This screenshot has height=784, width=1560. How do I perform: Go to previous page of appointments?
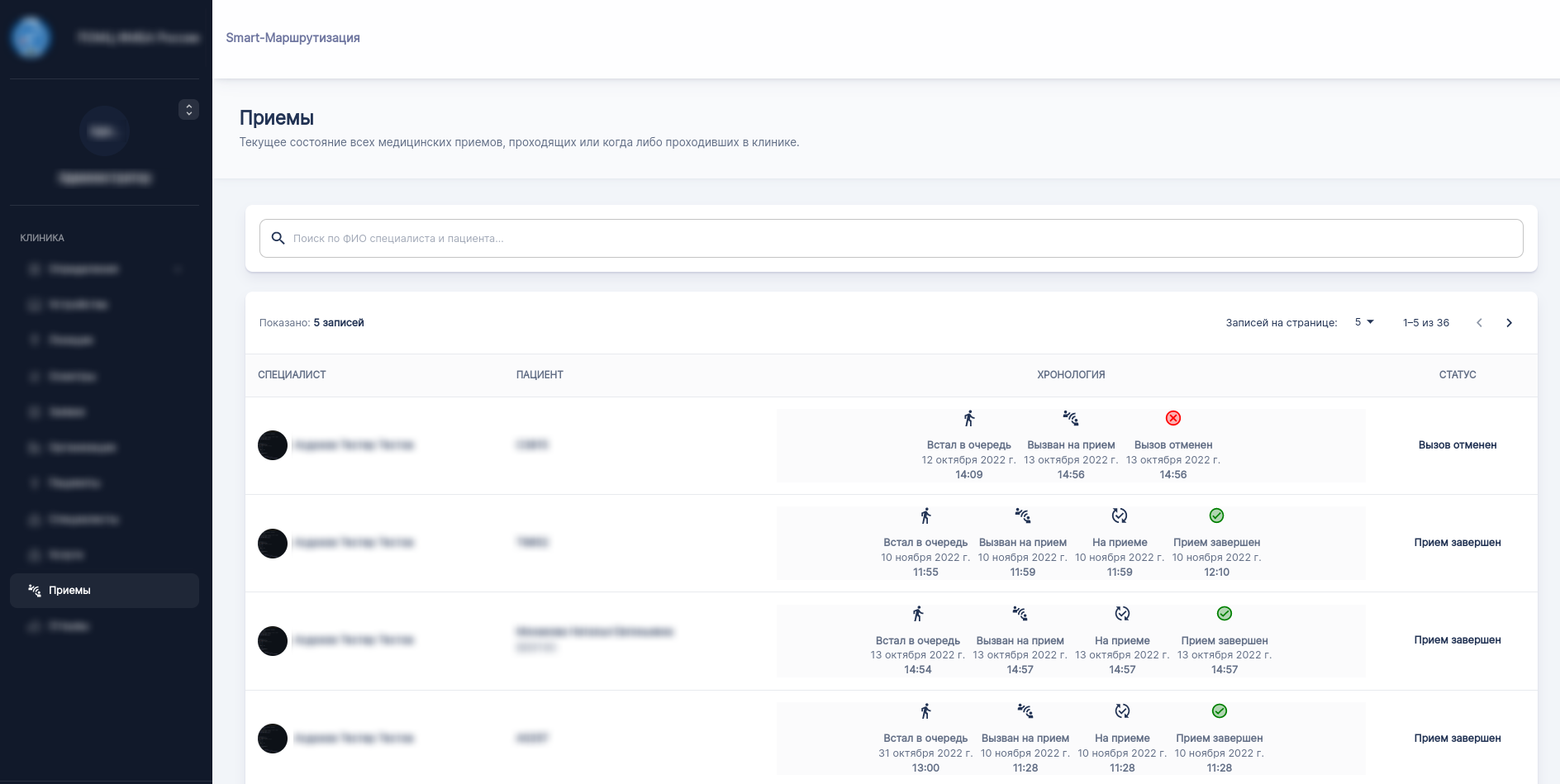1479,323
